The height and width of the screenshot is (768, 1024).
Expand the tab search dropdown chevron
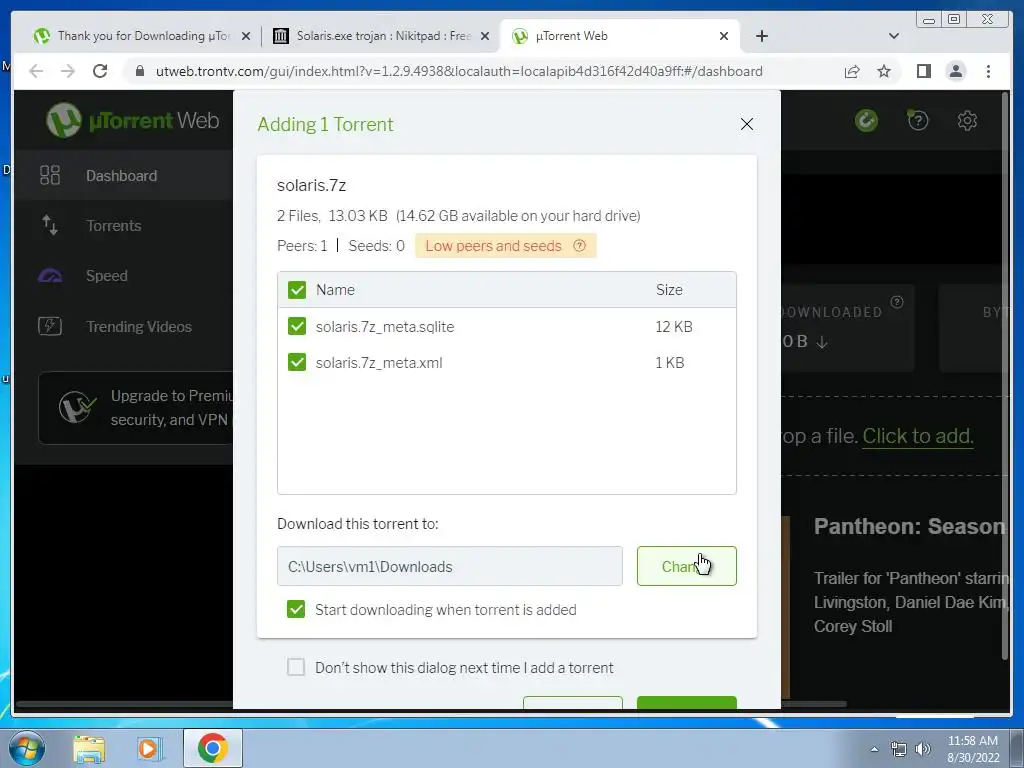click(894, 36)
